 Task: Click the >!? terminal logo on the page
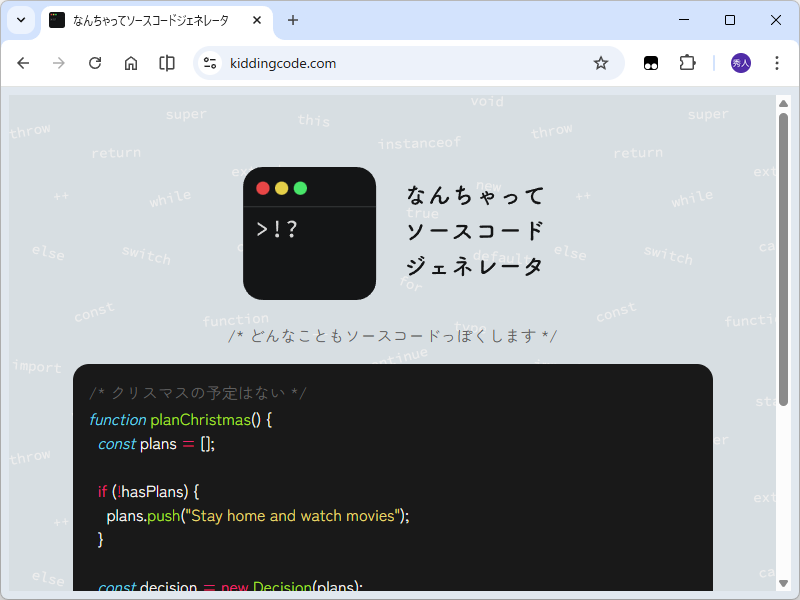point(309,233)
